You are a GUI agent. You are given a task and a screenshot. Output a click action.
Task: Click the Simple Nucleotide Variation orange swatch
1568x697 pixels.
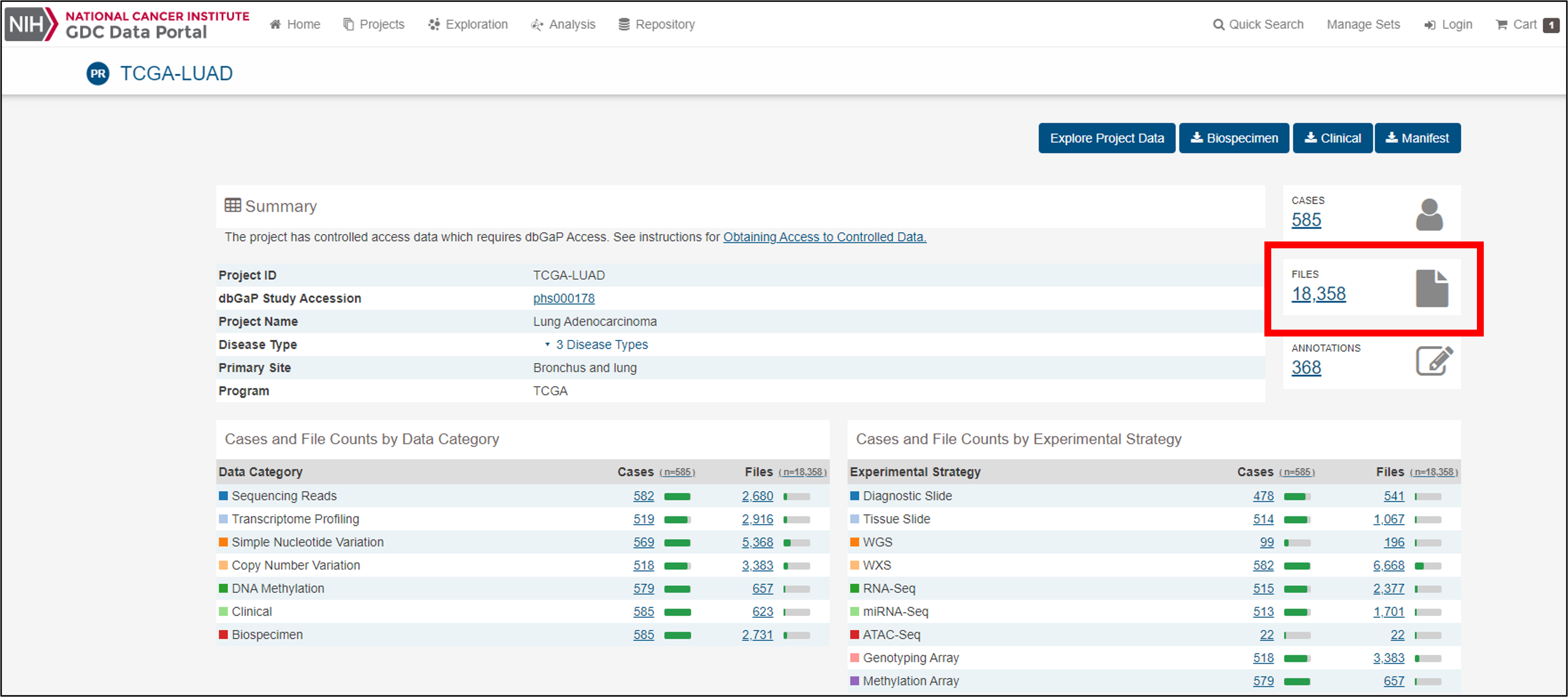(223, 542)
